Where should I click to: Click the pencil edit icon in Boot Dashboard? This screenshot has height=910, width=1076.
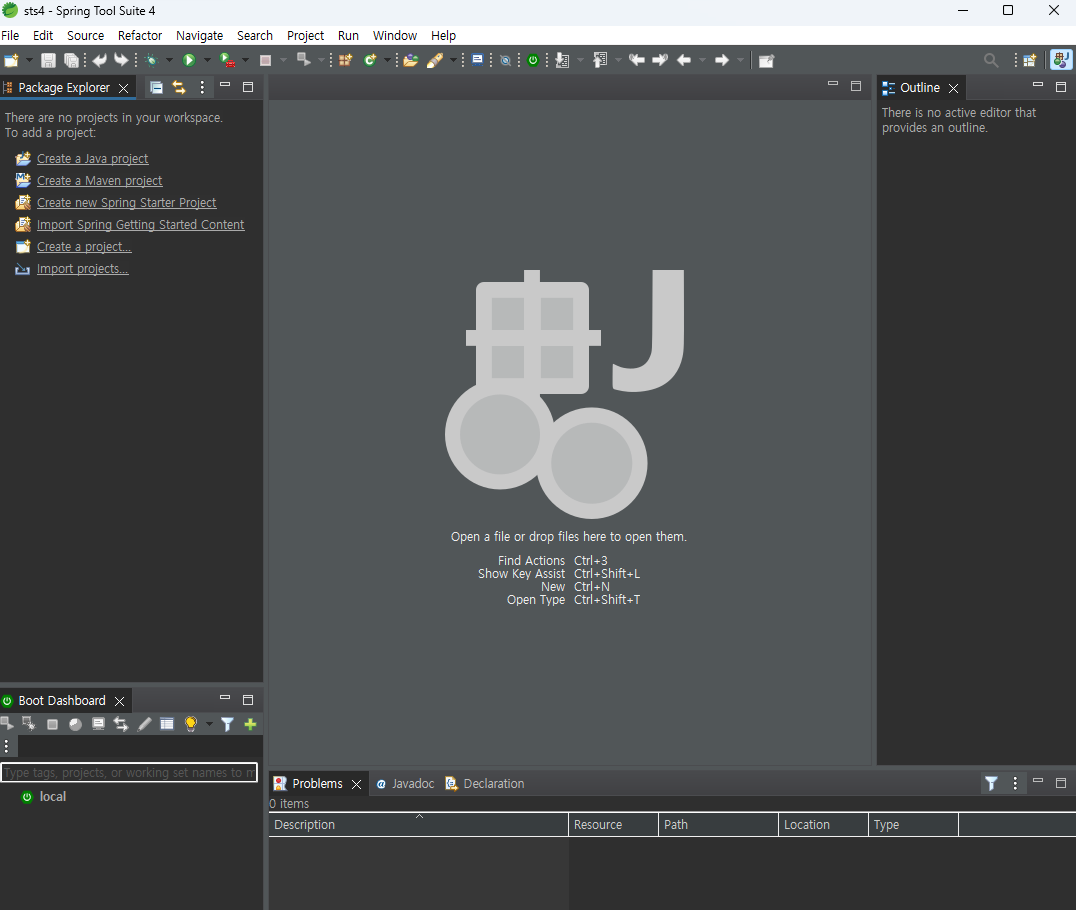coord(143,723)
